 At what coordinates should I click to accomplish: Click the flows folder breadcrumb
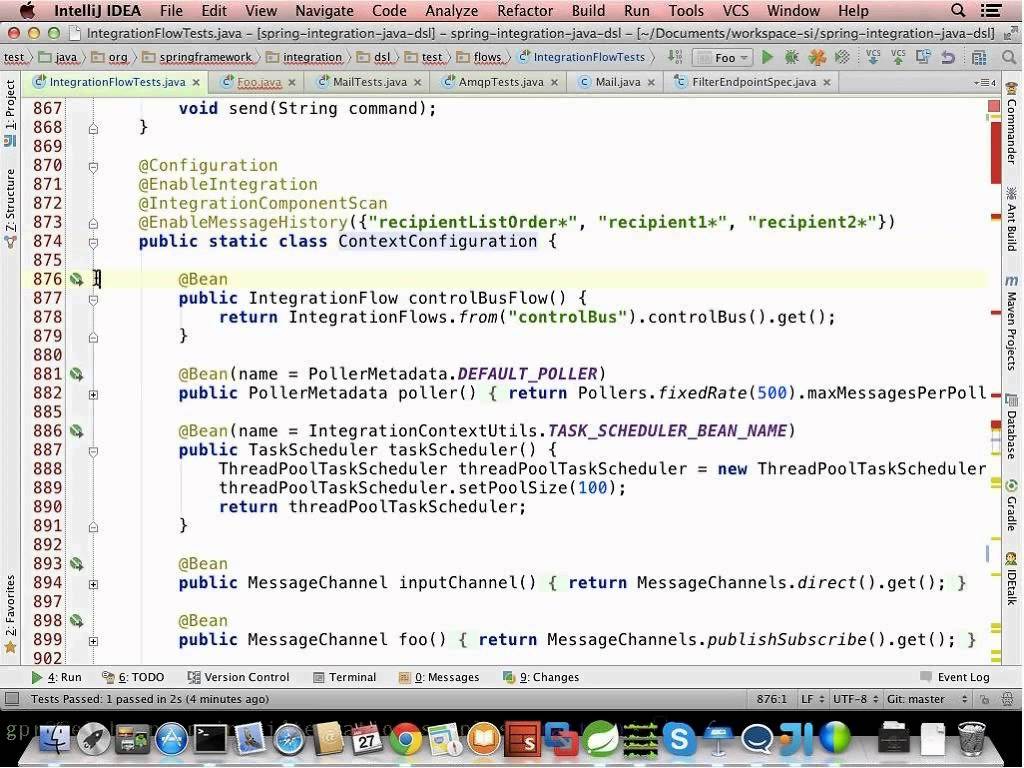(480, 57)
